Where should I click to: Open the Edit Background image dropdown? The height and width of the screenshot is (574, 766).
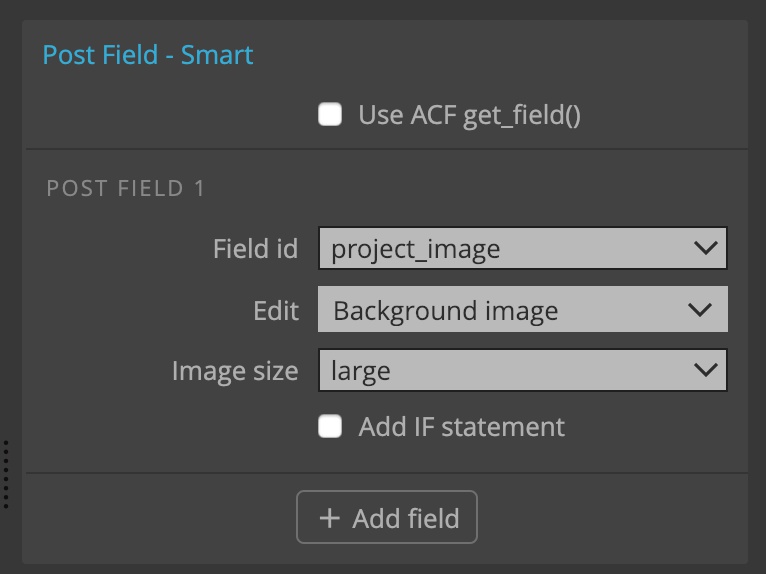[523, 310]
